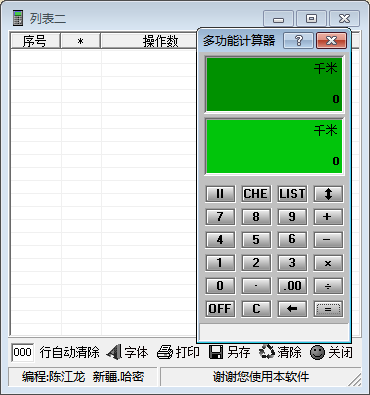The image size is (370, 395).
Task: Tap digit 1 on the calculator
Action: [220, 263]
